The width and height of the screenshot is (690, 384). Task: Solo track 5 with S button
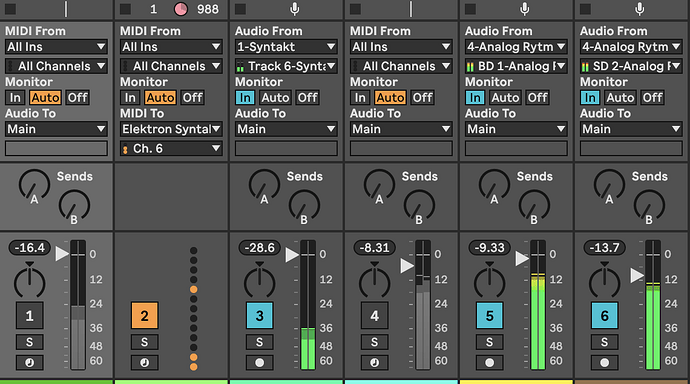point(489,342)
